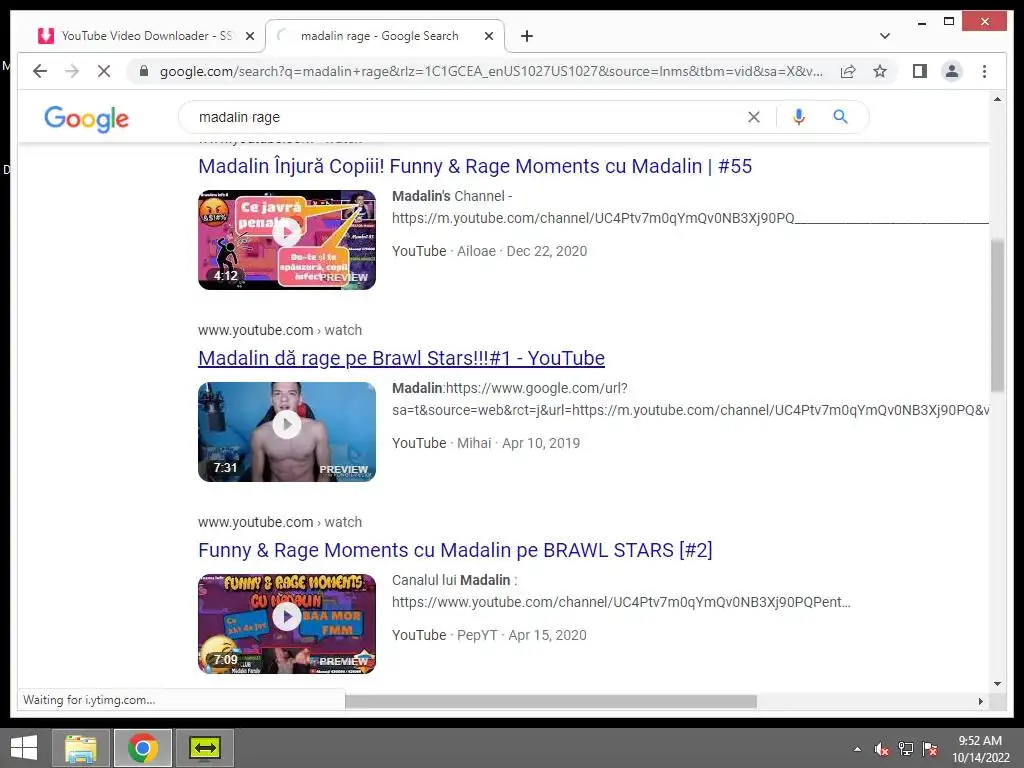Screen dimensions: 1024x768
Task: Open the Windows Start menu
Action: point(24,748)
